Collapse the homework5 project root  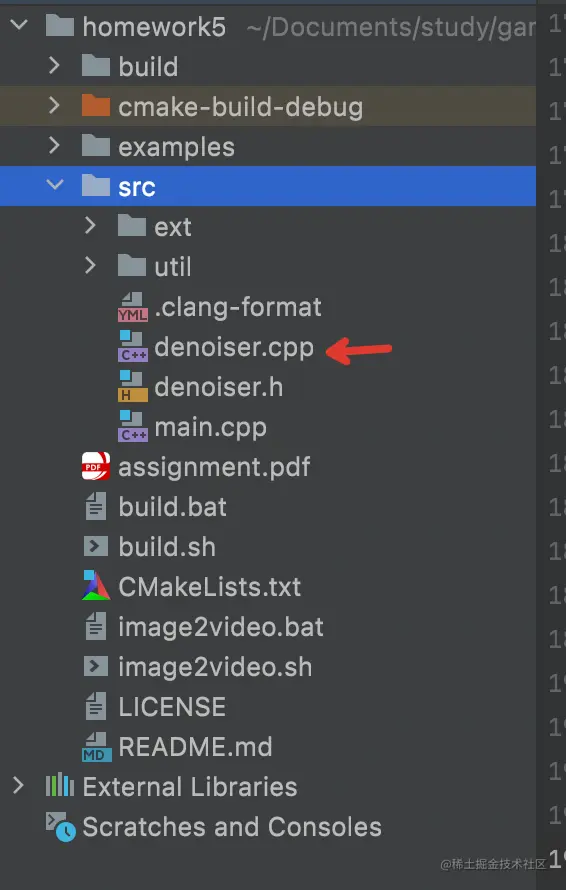(x=19, y=26)
